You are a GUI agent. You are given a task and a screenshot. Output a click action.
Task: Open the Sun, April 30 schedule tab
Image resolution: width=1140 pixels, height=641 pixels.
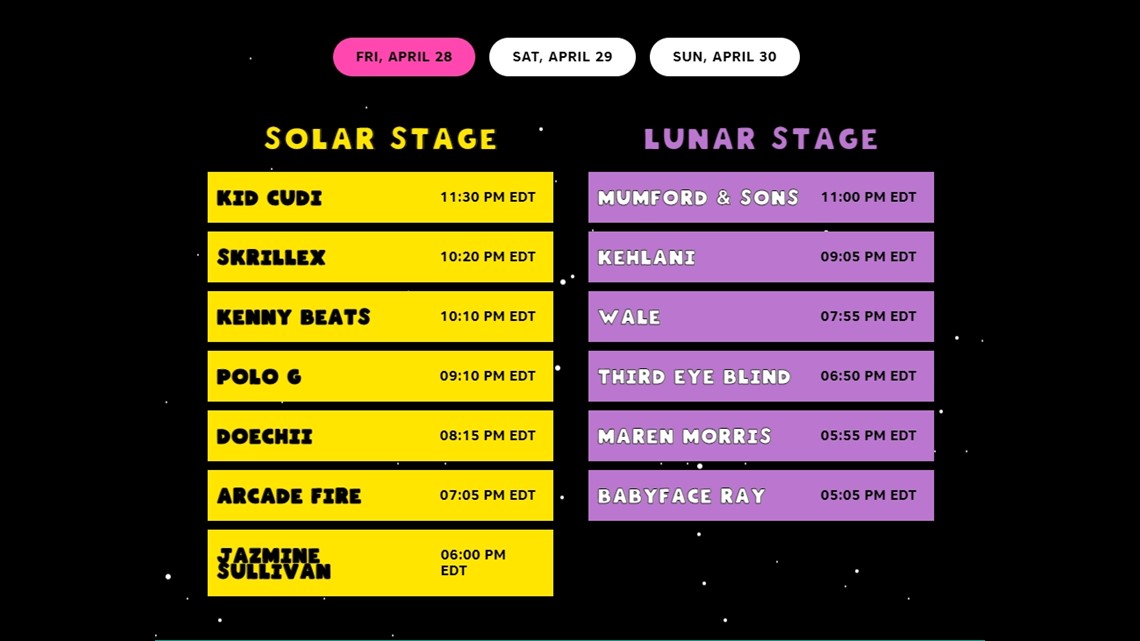click(724, 57)
